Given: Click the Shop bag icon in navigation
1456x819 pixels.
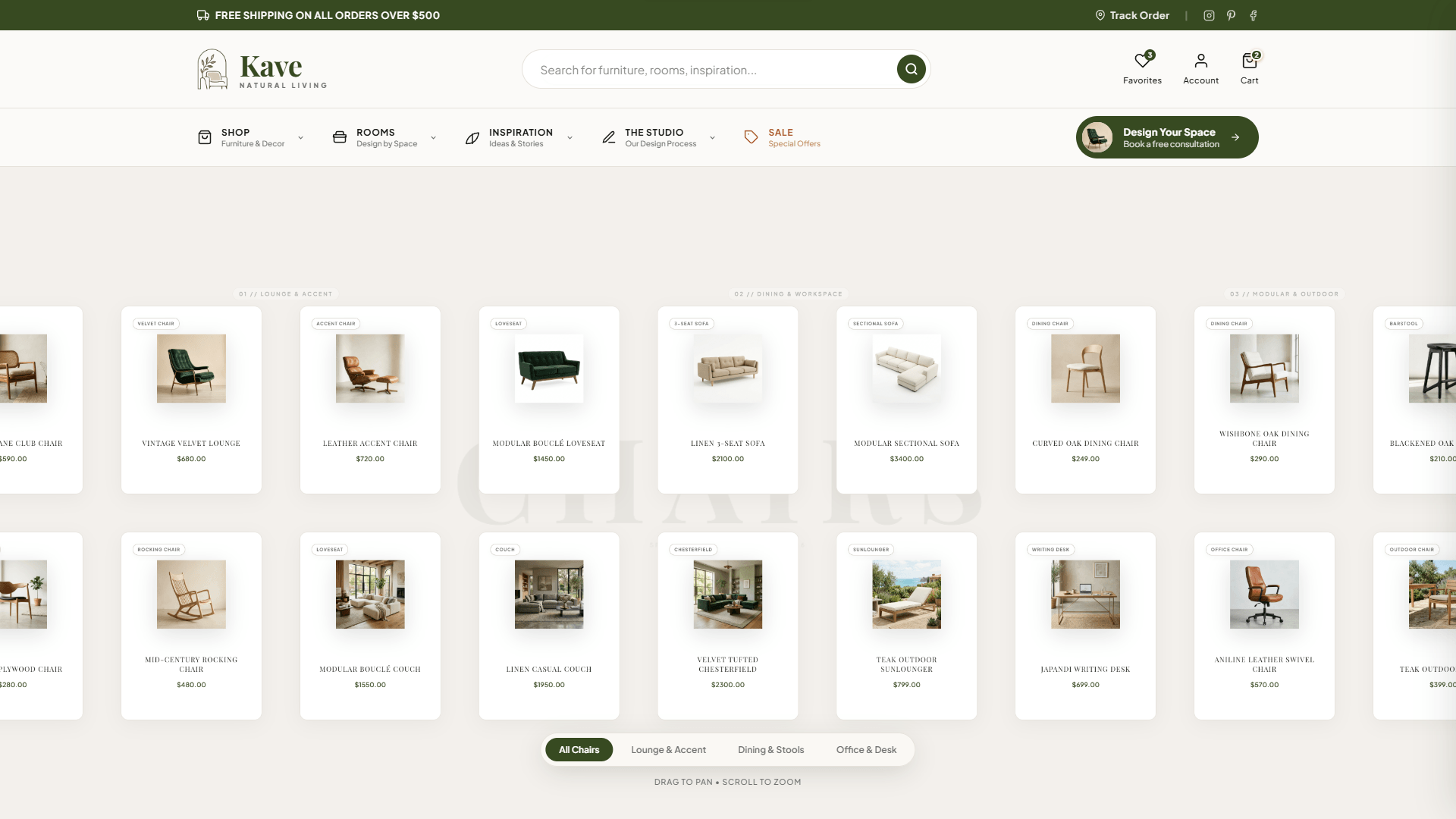Looking at the screenshot, I should (205, 137).
